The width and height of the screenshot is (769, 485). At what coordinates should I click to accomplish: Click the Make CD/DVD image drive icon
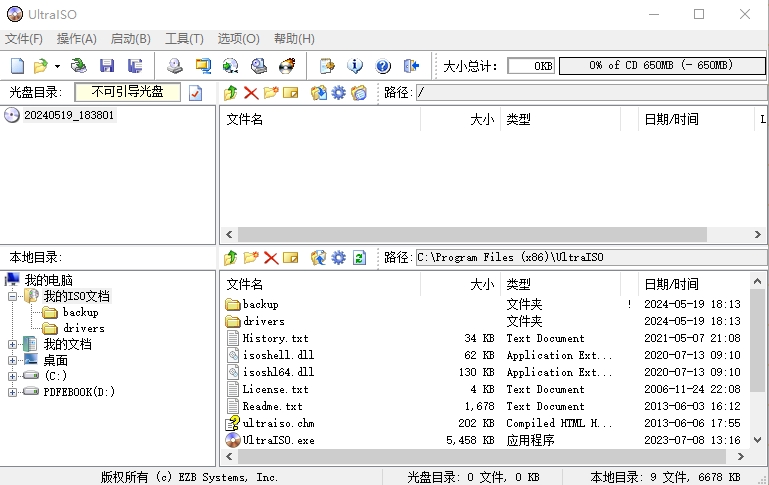click(175, 66)
